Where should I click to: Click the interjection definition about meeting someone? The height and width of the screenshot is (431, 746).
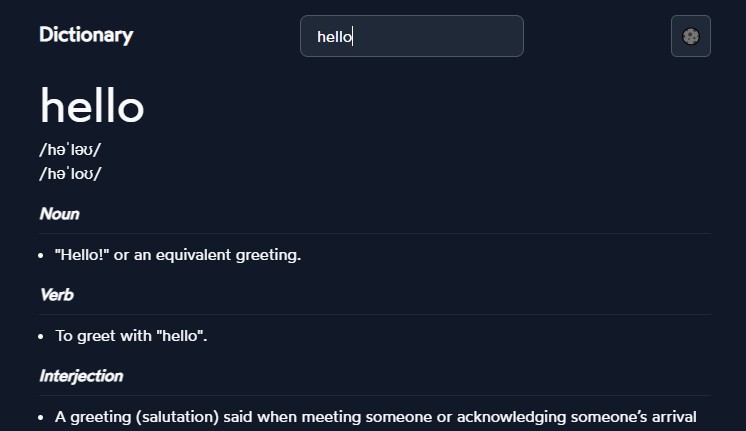[375, 417]
